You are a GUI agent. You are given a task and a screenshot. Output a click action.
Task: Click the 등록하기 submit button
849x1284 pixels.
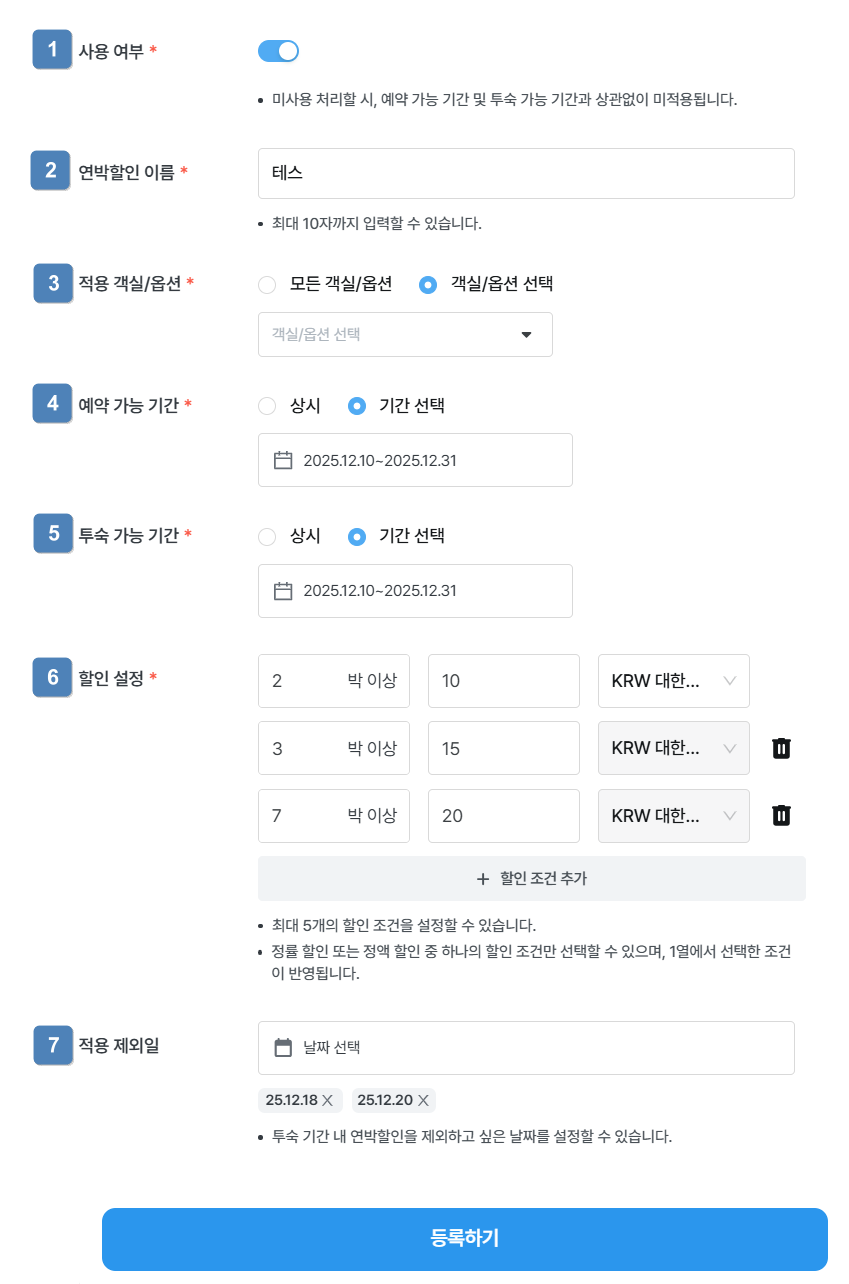click(464, 1239)
